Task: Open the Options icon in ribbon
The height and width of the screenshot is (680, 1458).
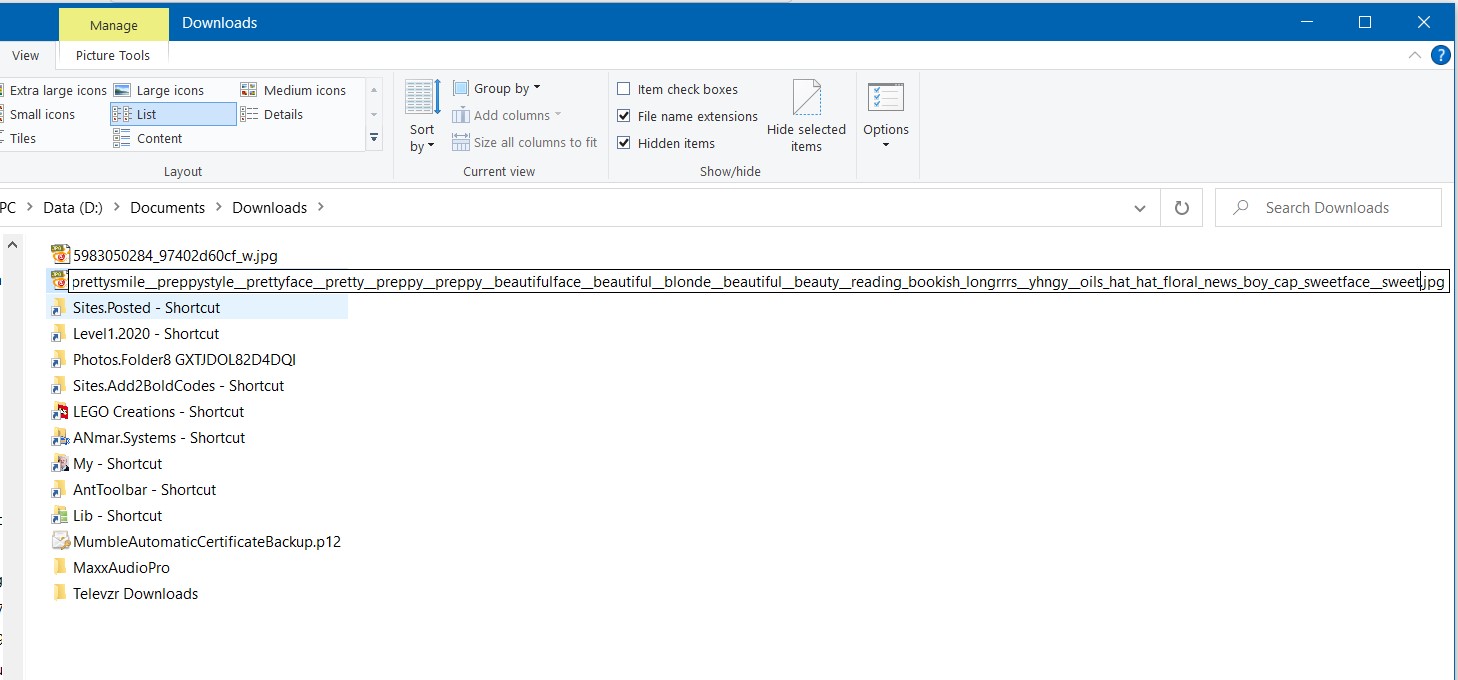Action: pos(885,100)
